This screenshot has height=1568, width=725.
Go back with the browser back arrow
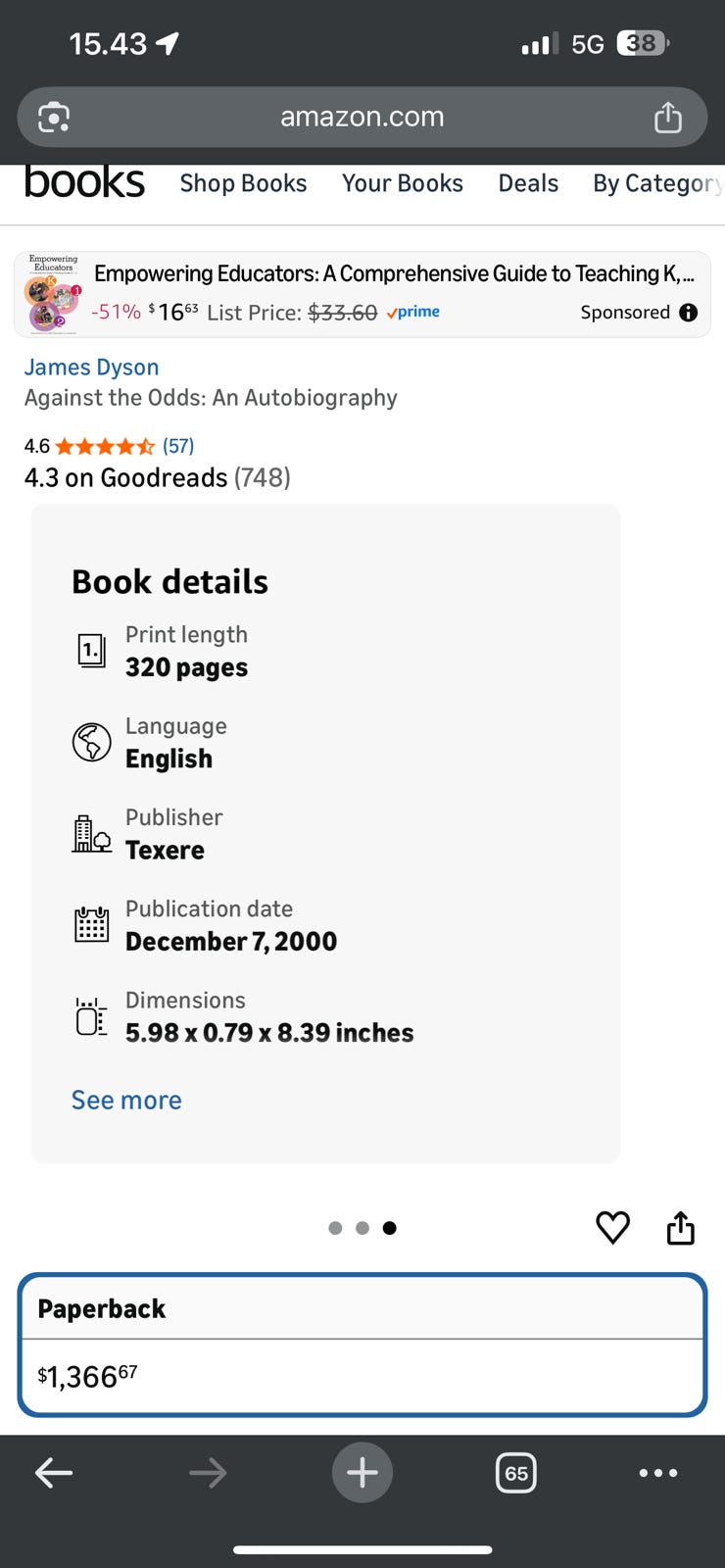pos(54,1472)
